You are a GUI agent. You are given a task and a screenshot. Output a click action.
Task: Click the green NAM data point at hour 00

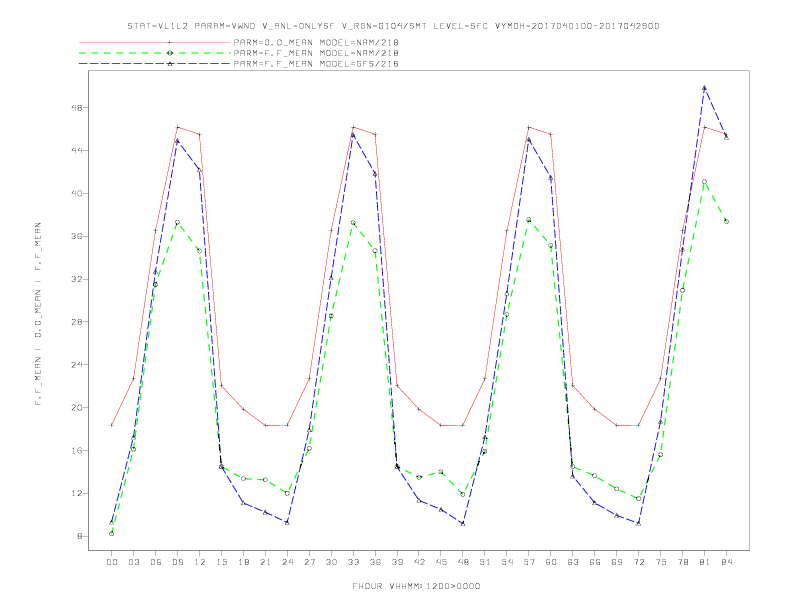point(112,534)
